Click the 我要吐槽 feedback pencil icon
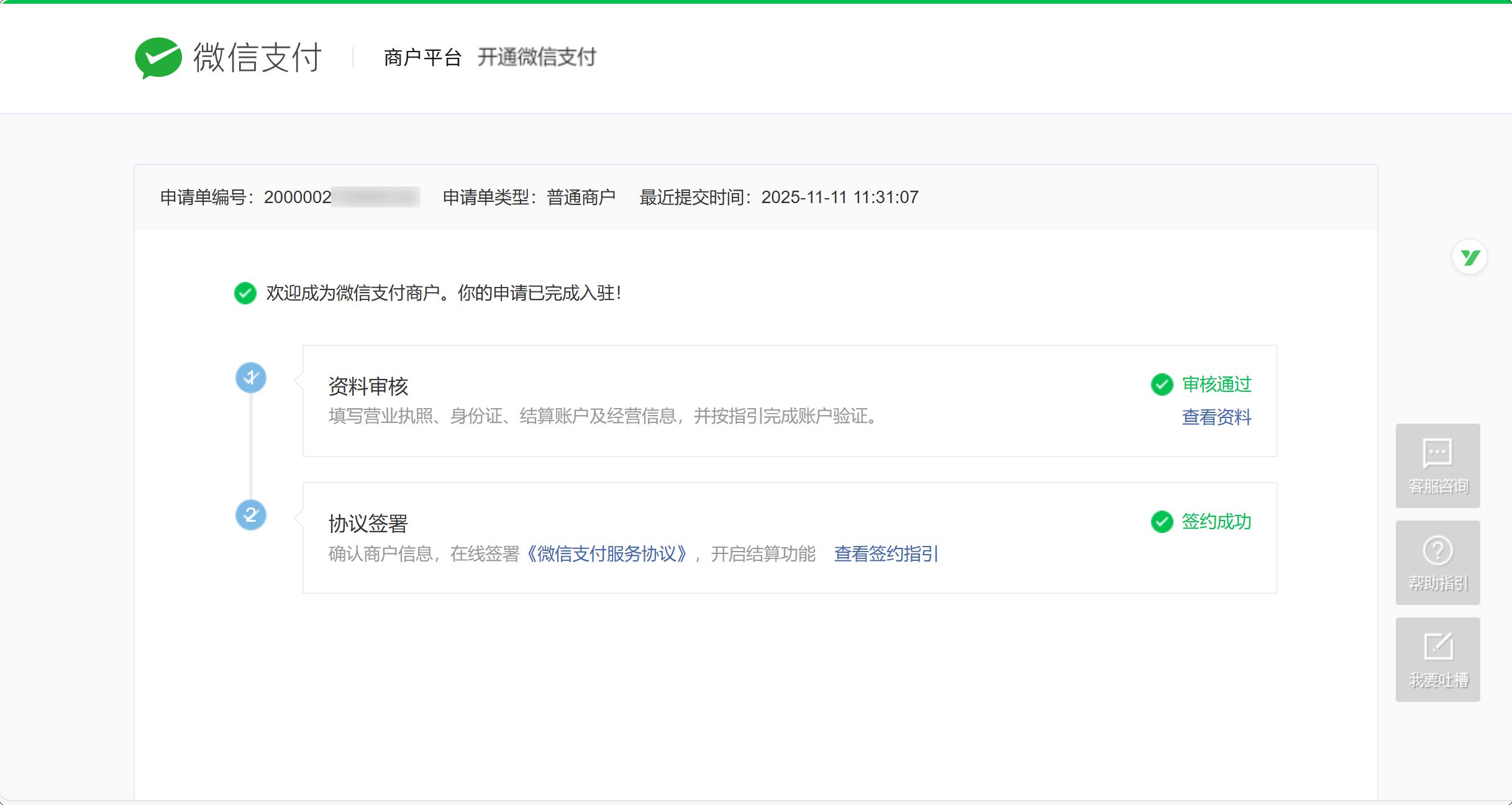The height and width of the screenshot is (805, 1512). (1437, 647)
